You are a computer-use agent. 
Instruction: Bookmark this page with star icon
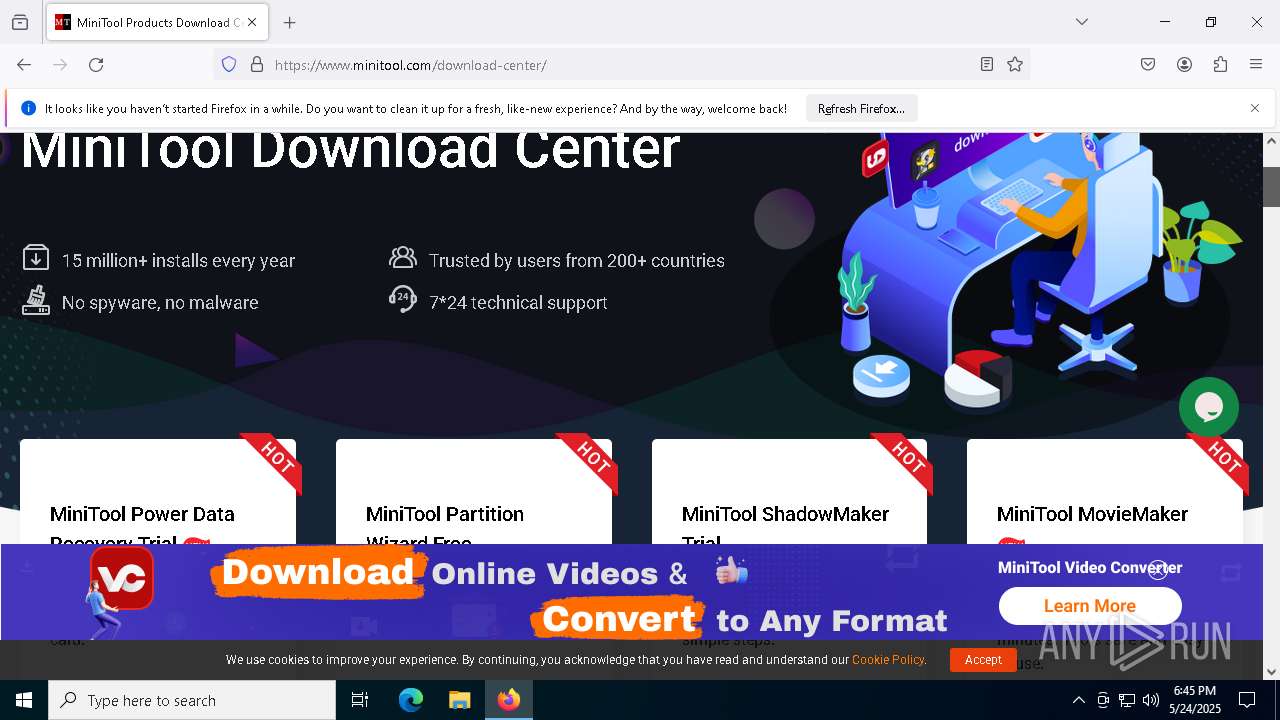point(1015,64)
